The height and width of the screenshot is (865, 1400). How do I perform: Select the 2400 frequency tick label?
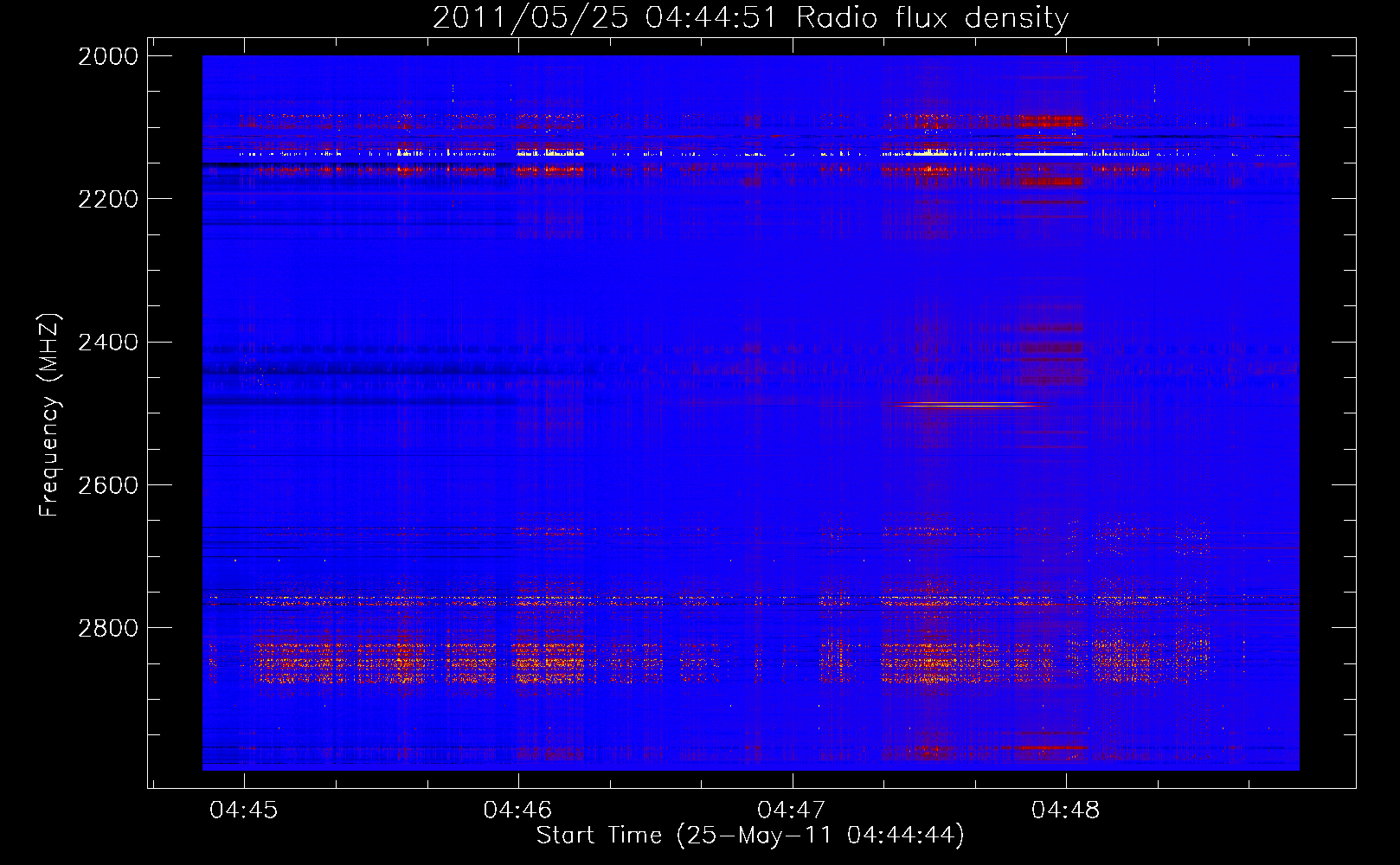click(x=108, y=343)
